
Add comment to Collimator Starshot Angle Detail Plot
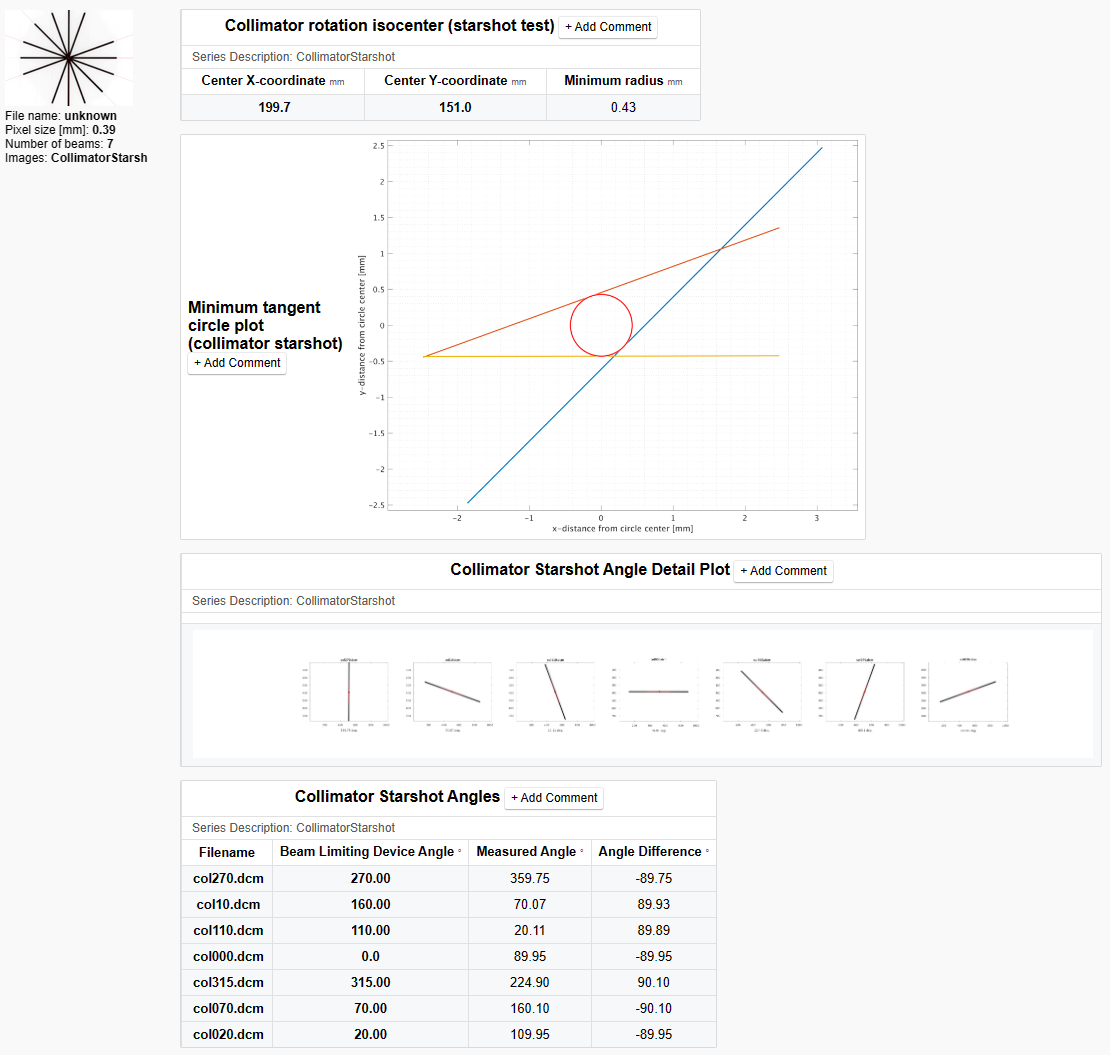click(x=783, y=571)
